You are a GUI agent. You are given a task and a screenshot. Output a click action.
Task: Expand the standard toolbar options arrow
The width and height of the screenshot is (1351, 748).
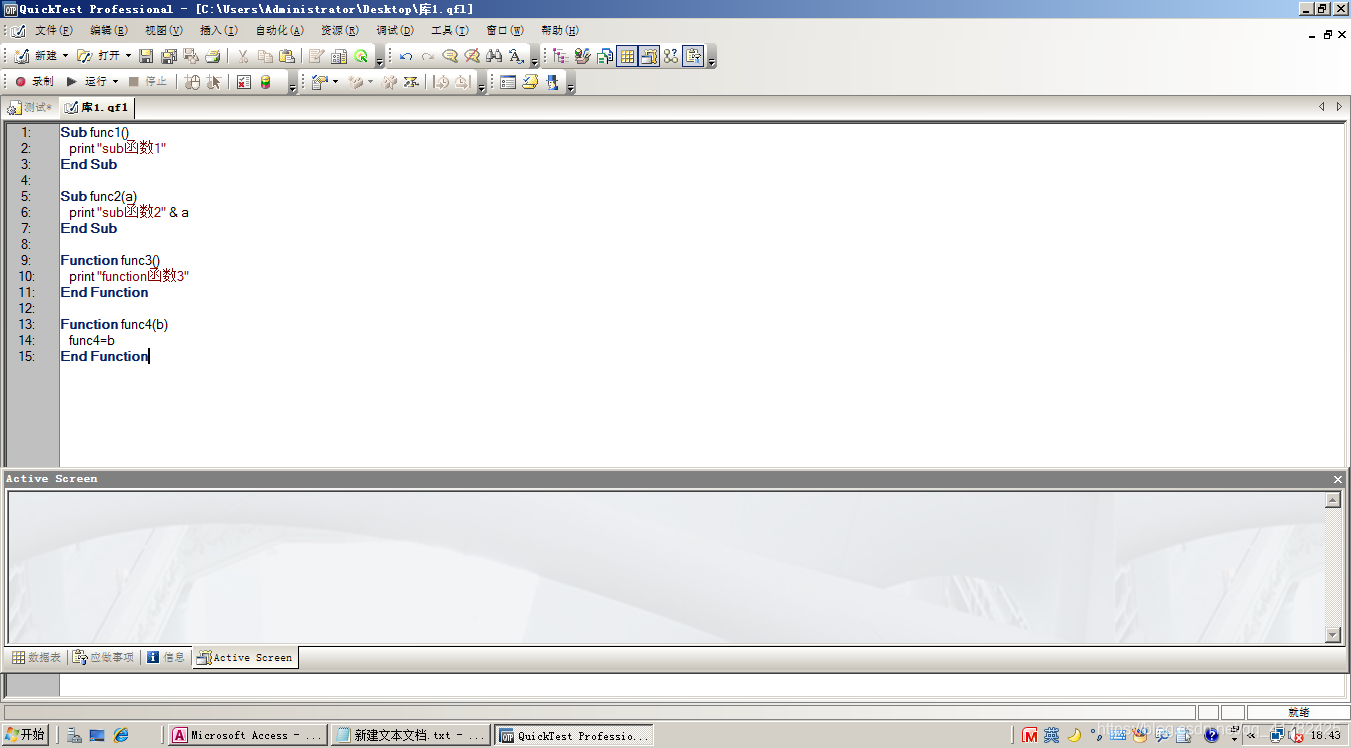(x=380, y=62)
